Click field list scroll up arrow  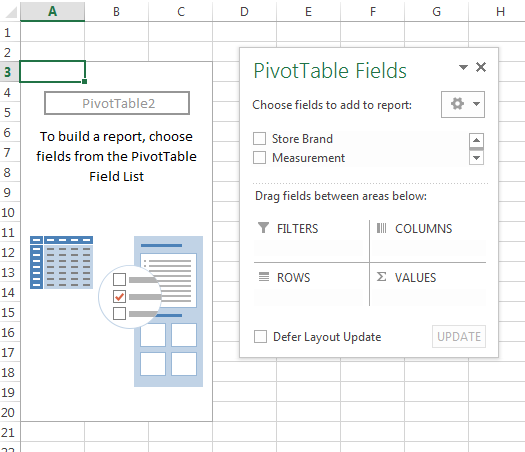click(476, 140)
